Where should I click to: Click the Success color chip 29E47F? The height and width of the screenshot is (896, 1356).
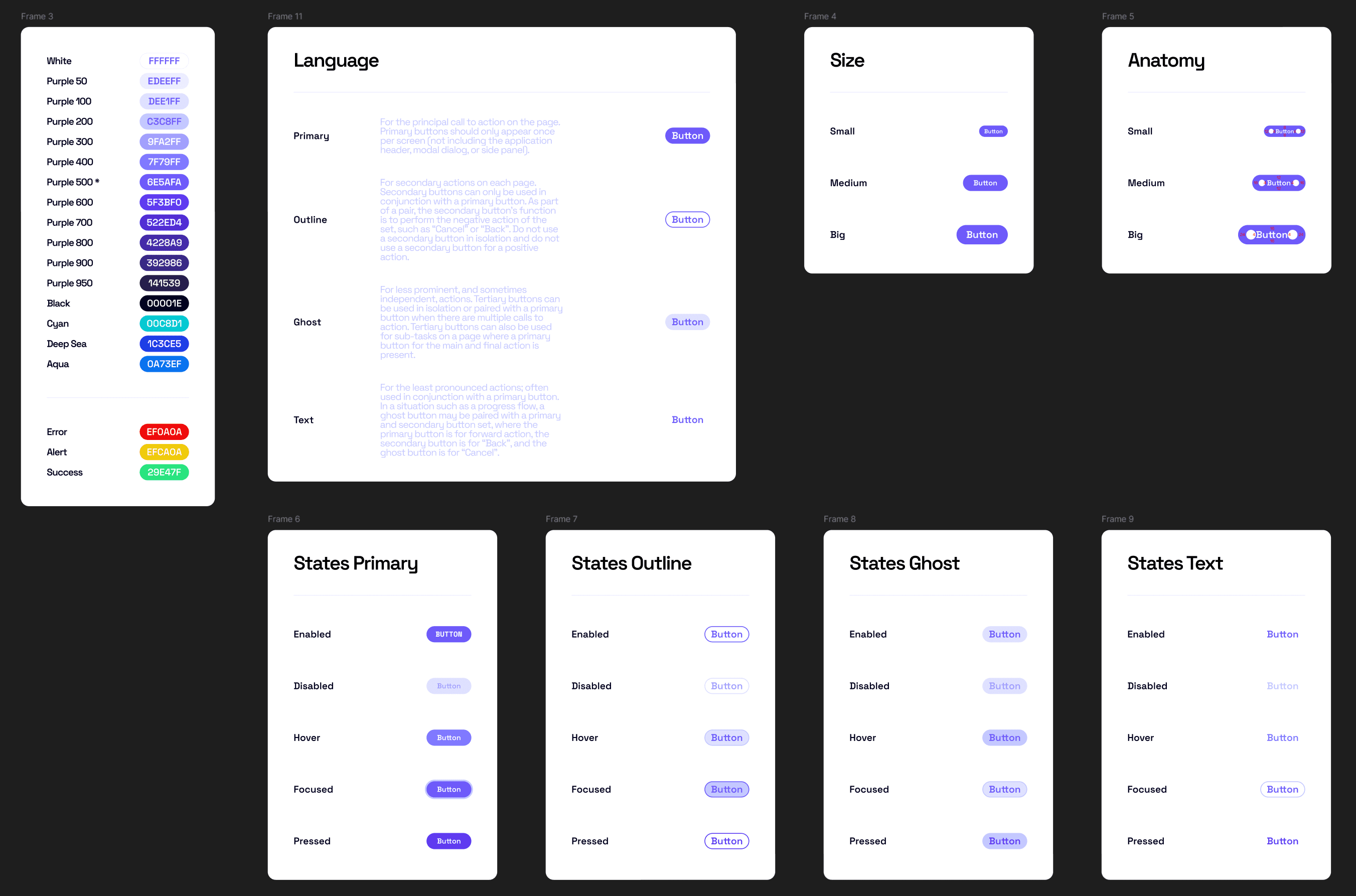(164, 472)
